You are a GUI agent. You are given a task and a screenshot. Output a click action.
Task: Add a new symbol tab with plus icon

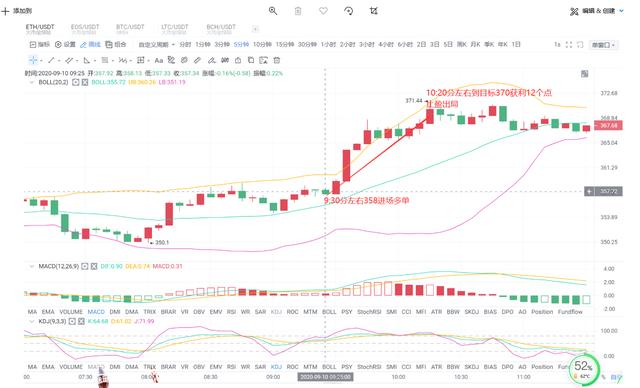coord(255,29)
